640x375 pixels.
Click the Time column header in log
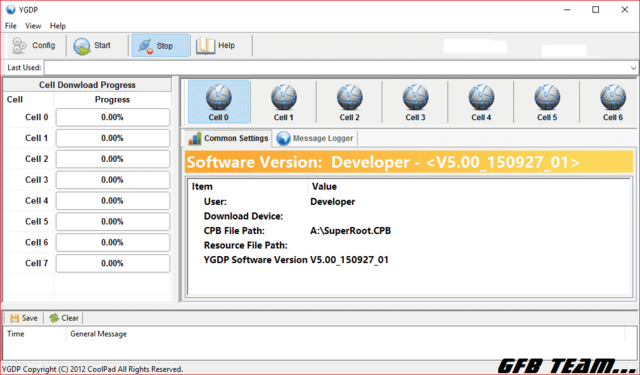[x=16, y=334]
